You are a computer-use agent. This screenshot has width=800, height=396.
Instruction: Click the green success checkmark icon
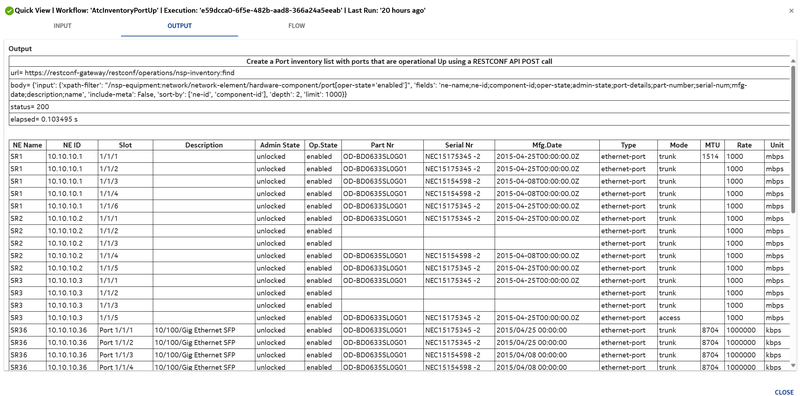9,11
